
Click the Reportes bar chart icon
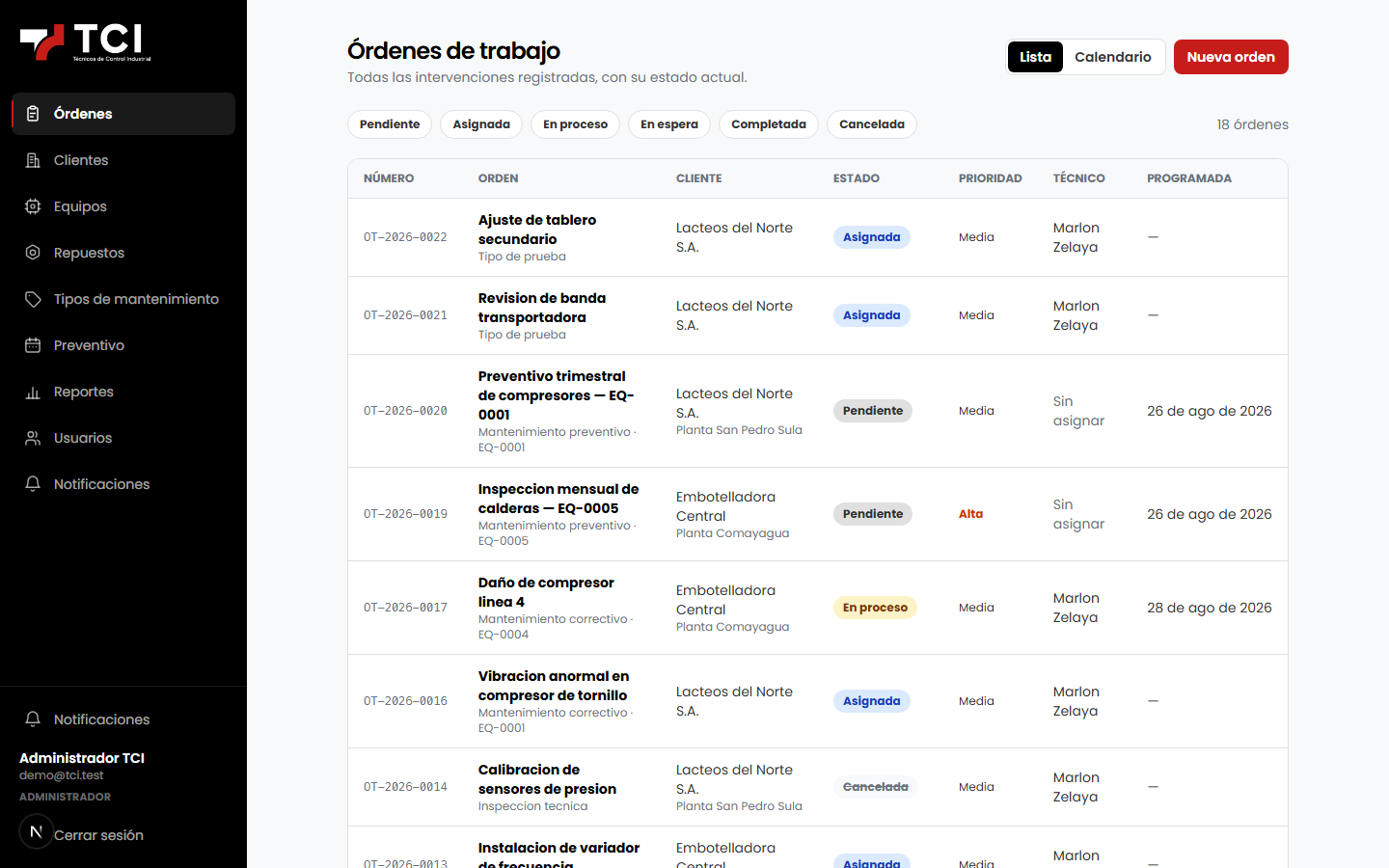point(33,392)
